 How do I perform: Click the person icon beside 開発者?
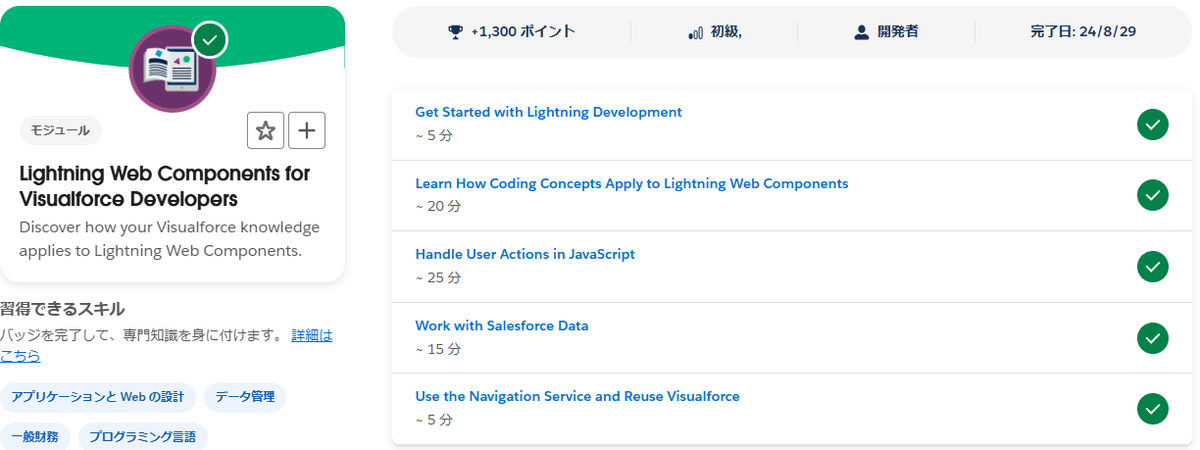[x=862, y=32]
